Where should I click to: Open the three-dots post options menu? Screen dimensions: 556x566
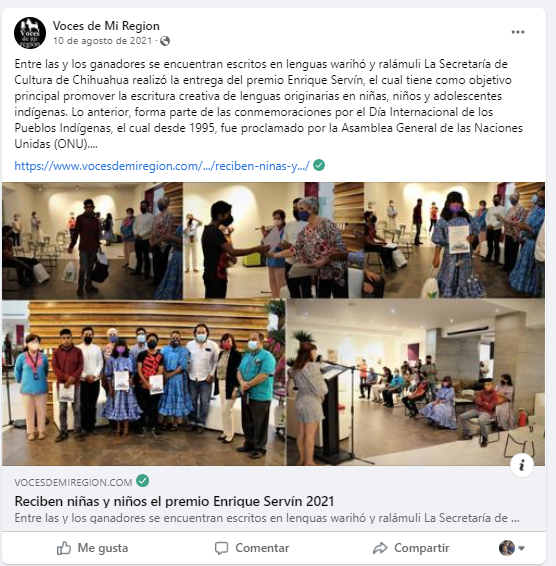(517, 32)
